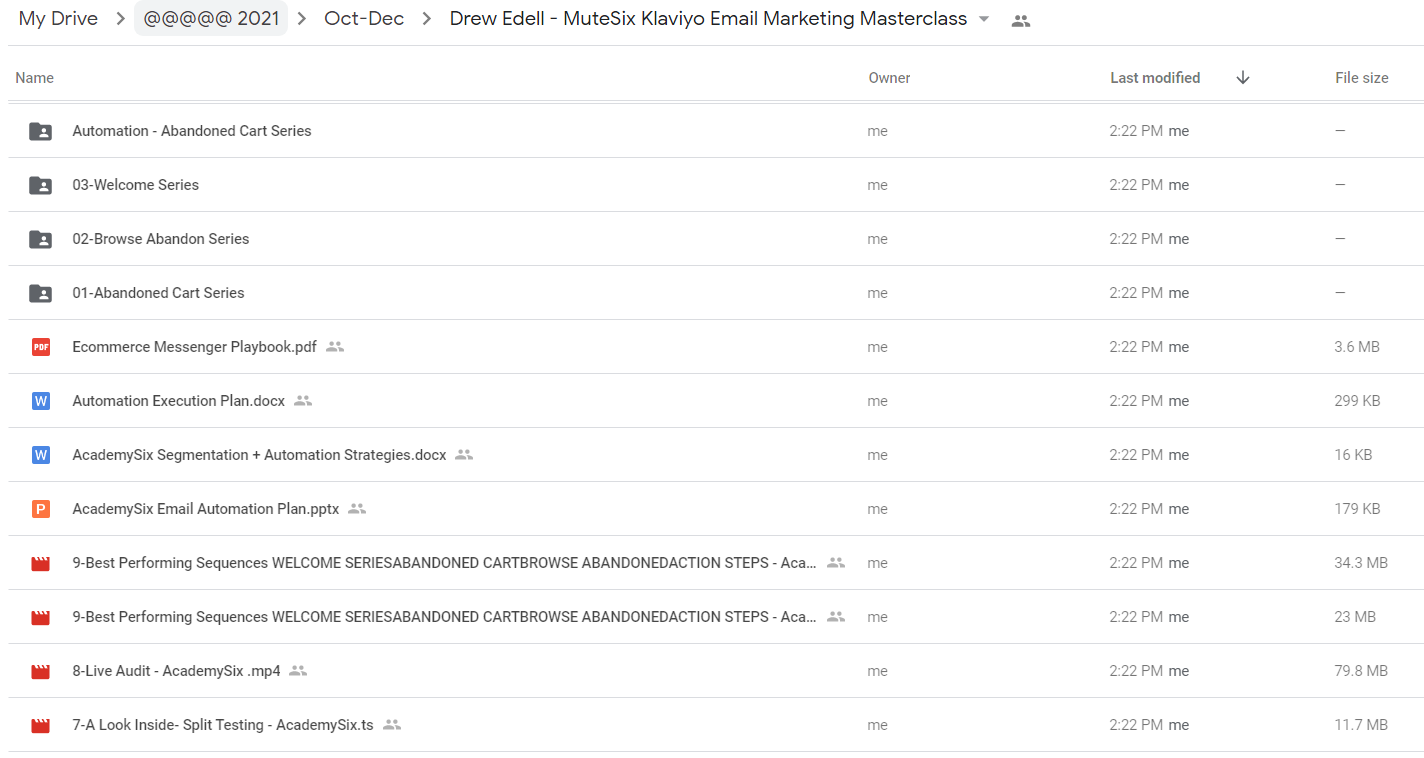Image resolution: width=1424 pixels, height=758 pixels.
Task: Click the 34.3 MB file size value
Action: click(1361, 563)
